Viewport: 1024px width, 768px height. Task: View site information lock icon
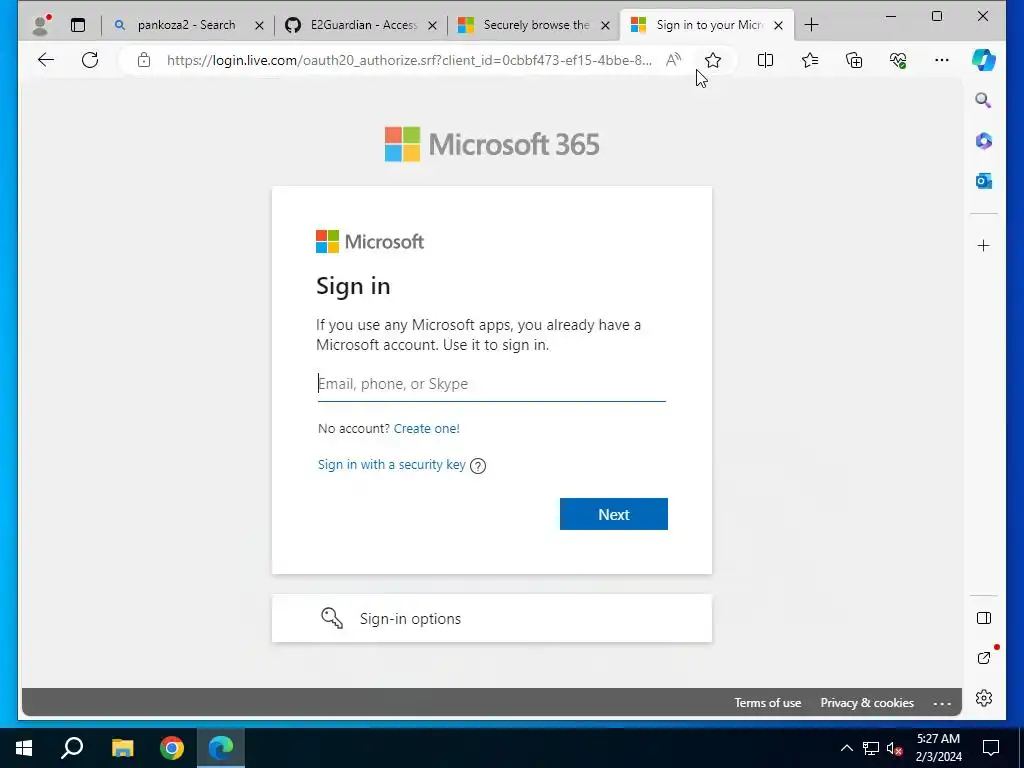144,60
